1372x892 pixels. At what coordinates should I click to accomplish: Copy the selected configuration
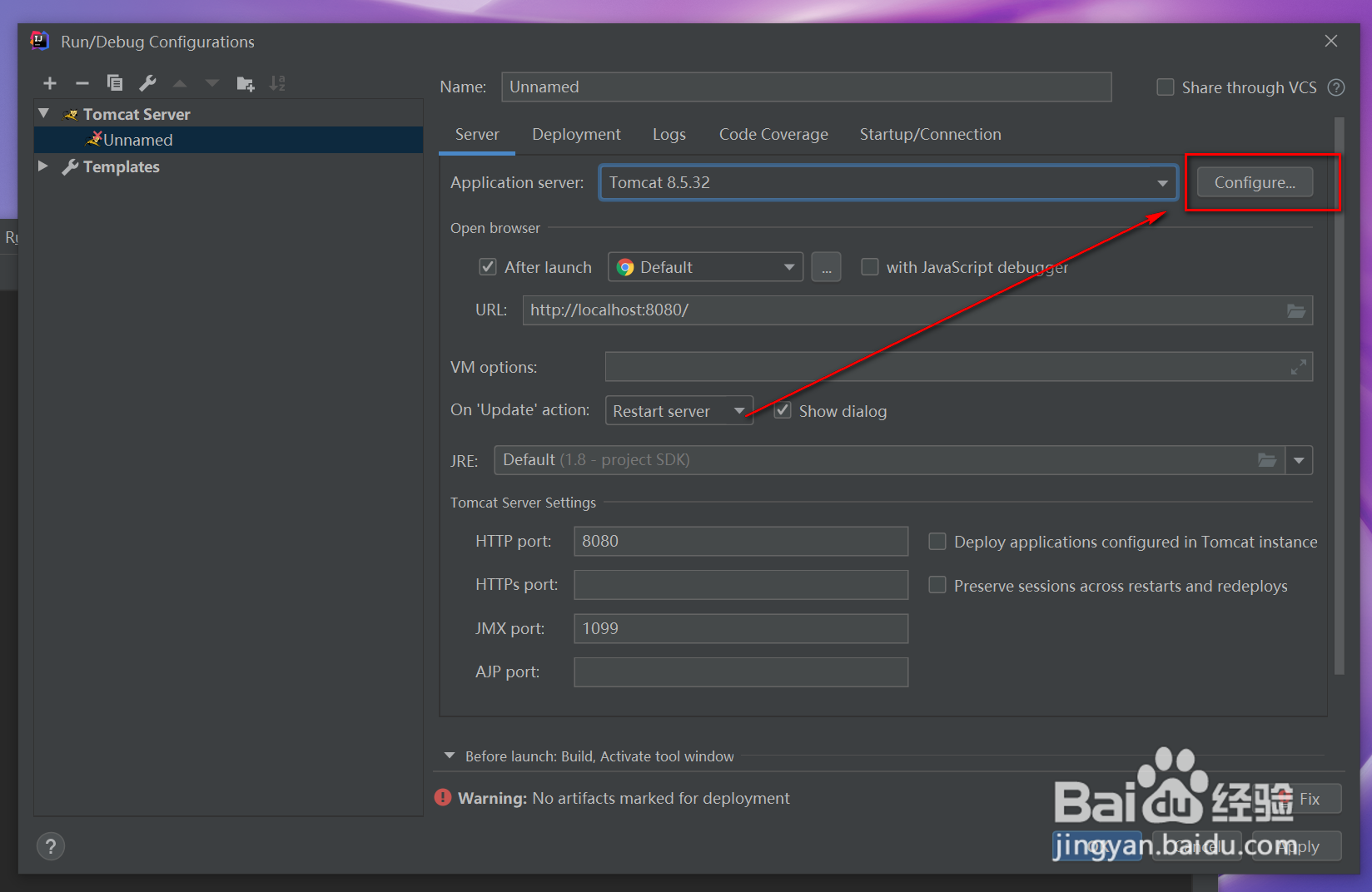tap(115, 83)
